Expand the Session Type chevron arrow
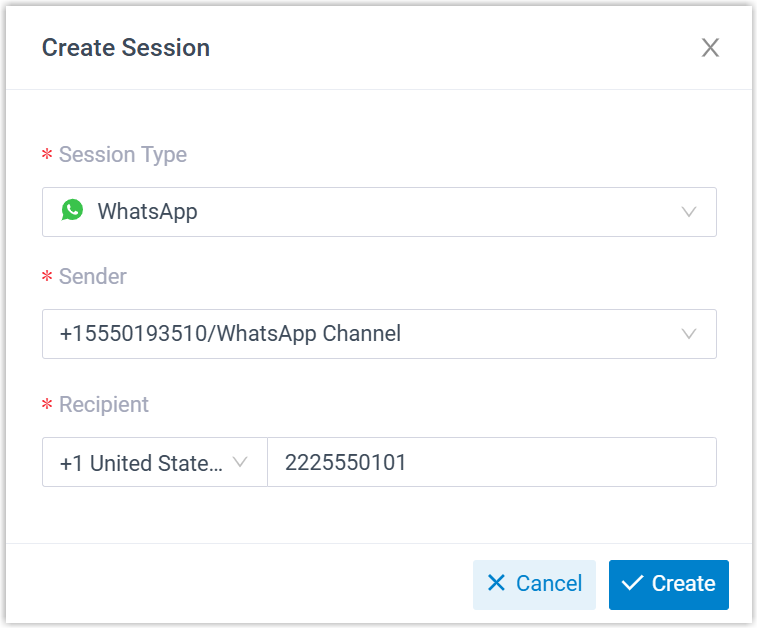Viewport: 758px width, 629px height. coord(689,212)
